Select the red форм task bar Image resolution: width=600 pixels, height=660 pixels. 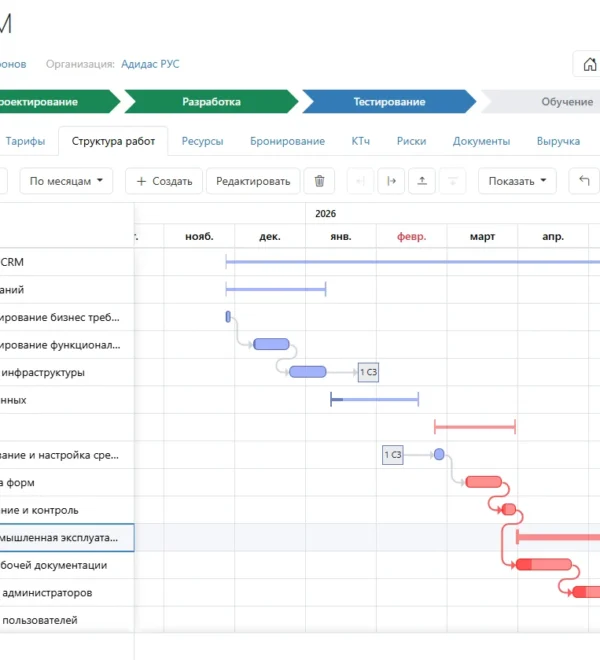coord(484,482)
